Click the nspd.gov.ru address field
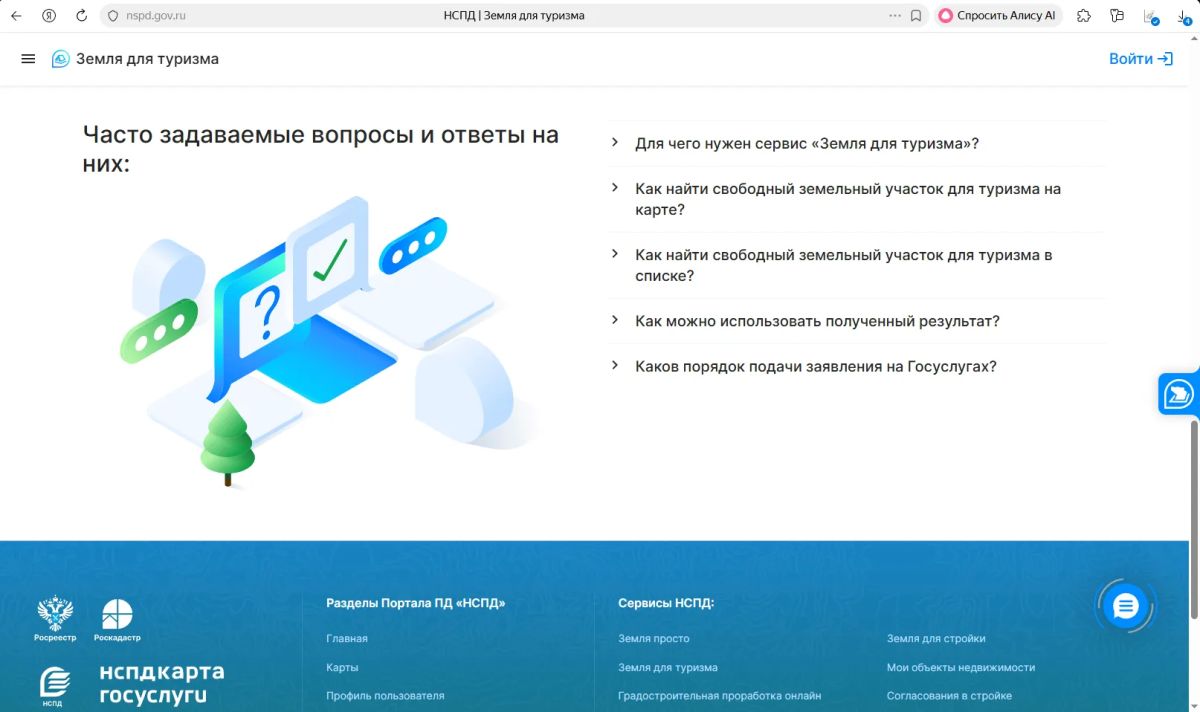This screenshot has width=1200, height=712. coord(156,16)
